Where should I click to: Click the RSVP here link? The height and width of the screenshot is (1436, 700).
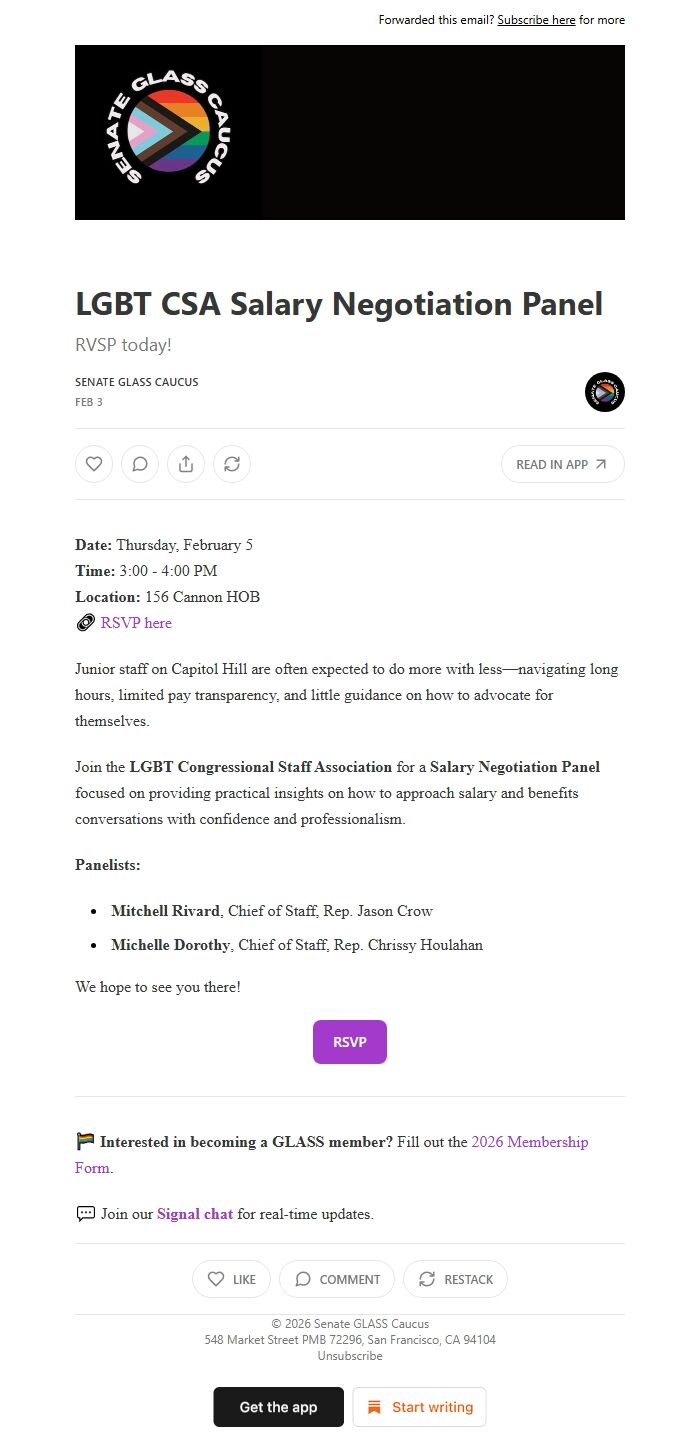(x=136, y=622)
